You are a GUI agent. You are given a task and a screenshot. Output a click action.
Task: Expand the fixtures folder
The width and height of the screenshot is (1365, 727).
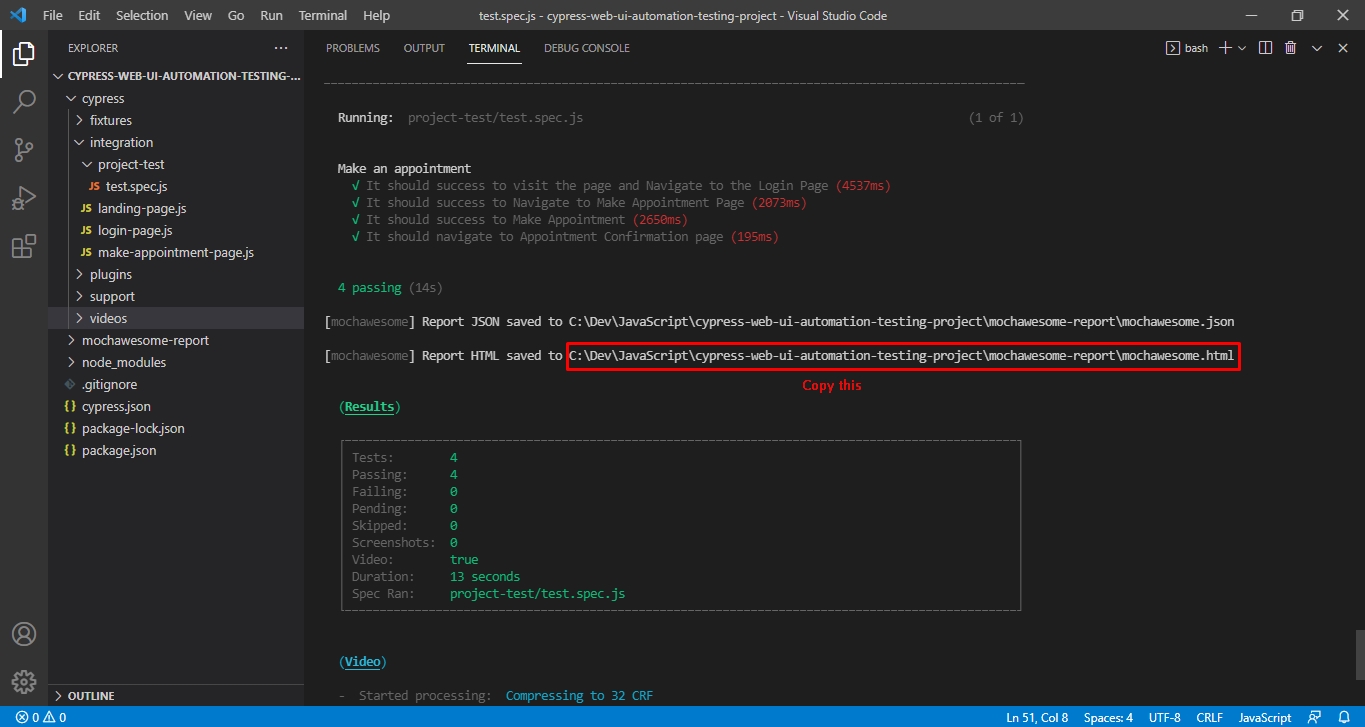111,120
